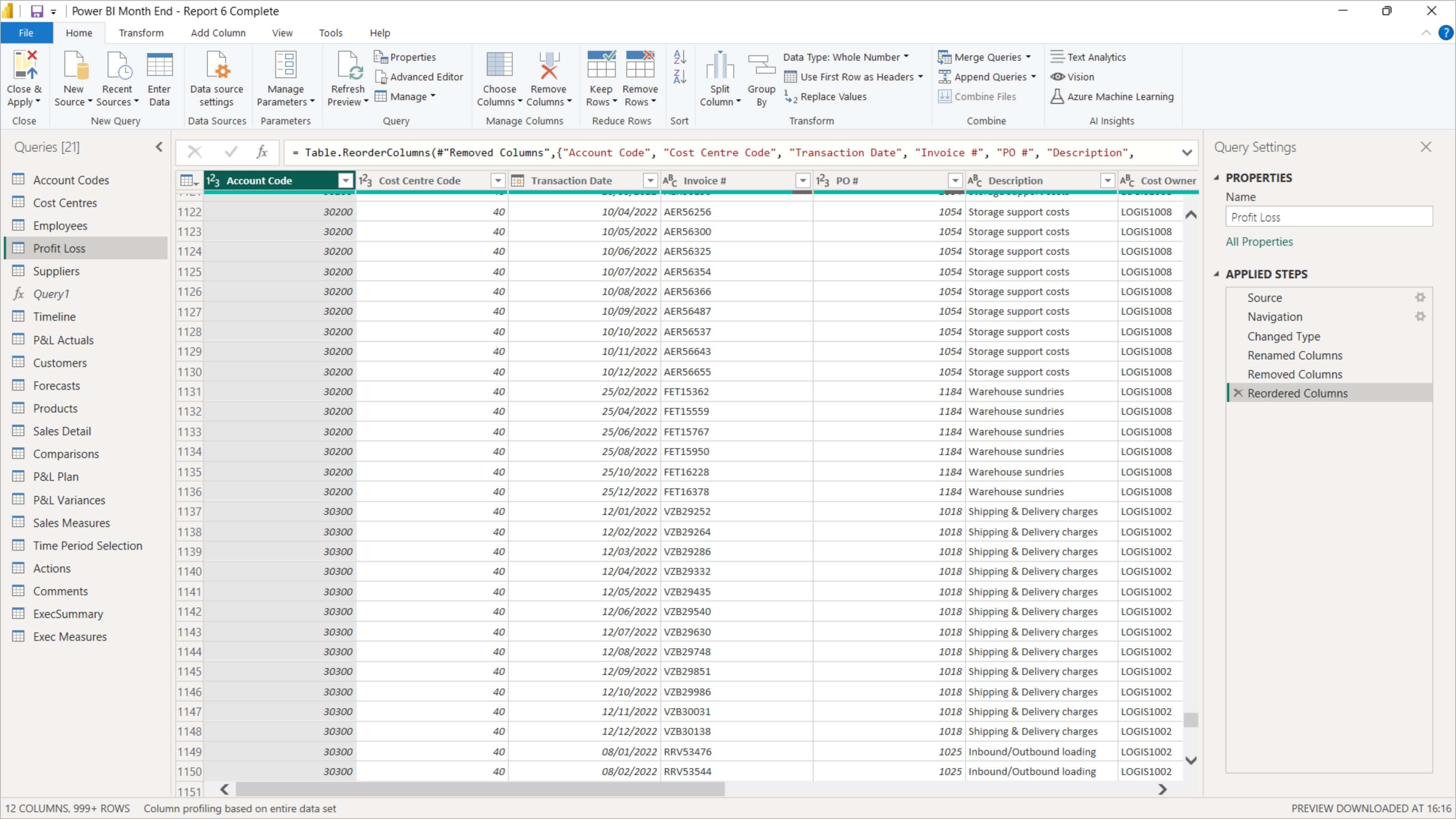1456x819 pixels.
Task: Collapse the PROPERTIES section
Action: click(x=1217, y=177)
